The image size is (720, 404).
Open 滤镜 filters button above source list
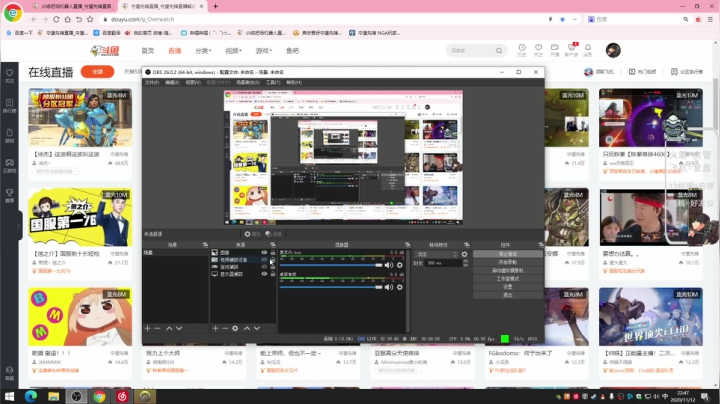pos(274,234)
